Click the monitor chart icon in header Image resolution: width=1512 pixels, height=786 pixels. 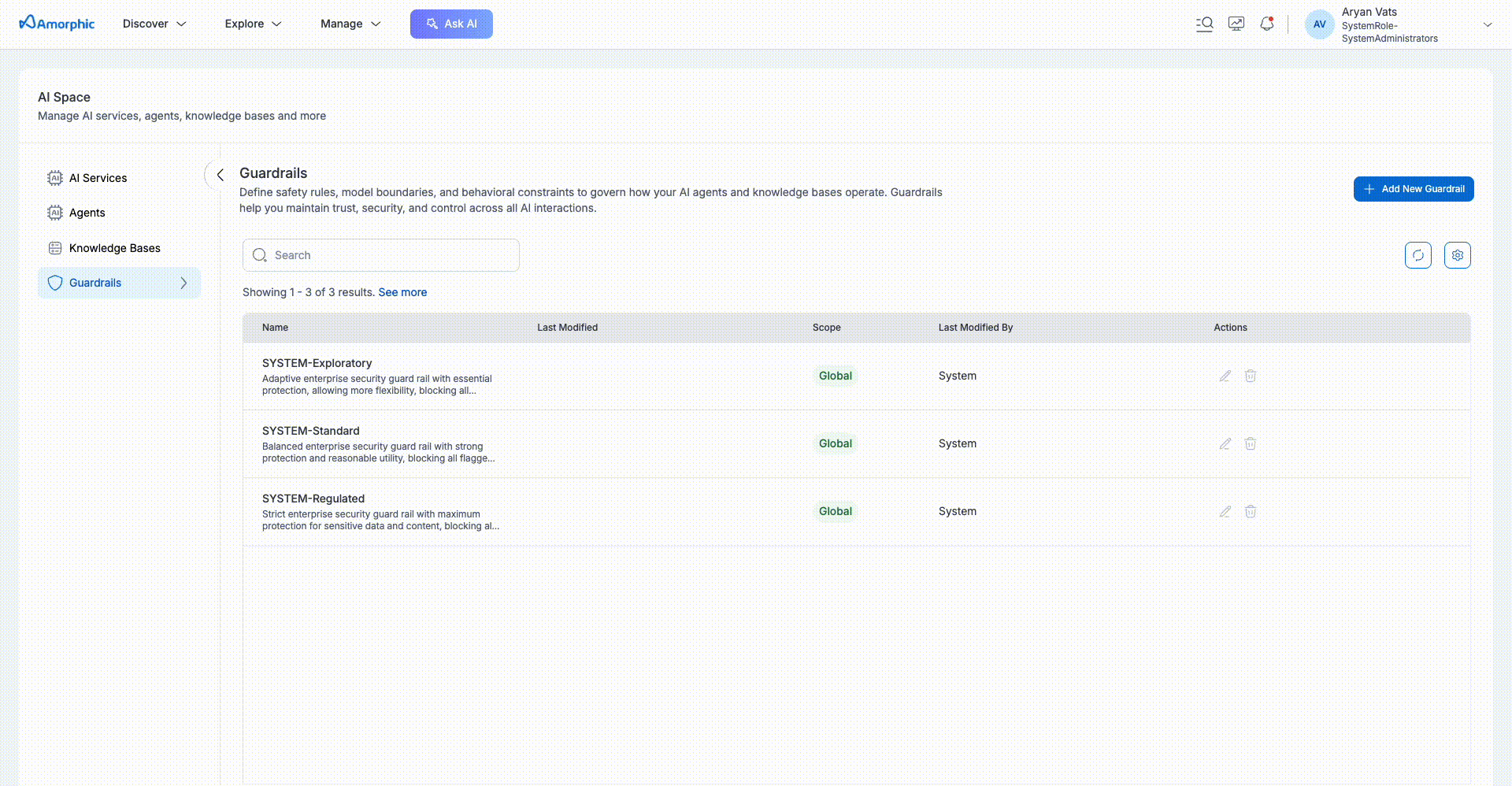(x=1236, y=24)
